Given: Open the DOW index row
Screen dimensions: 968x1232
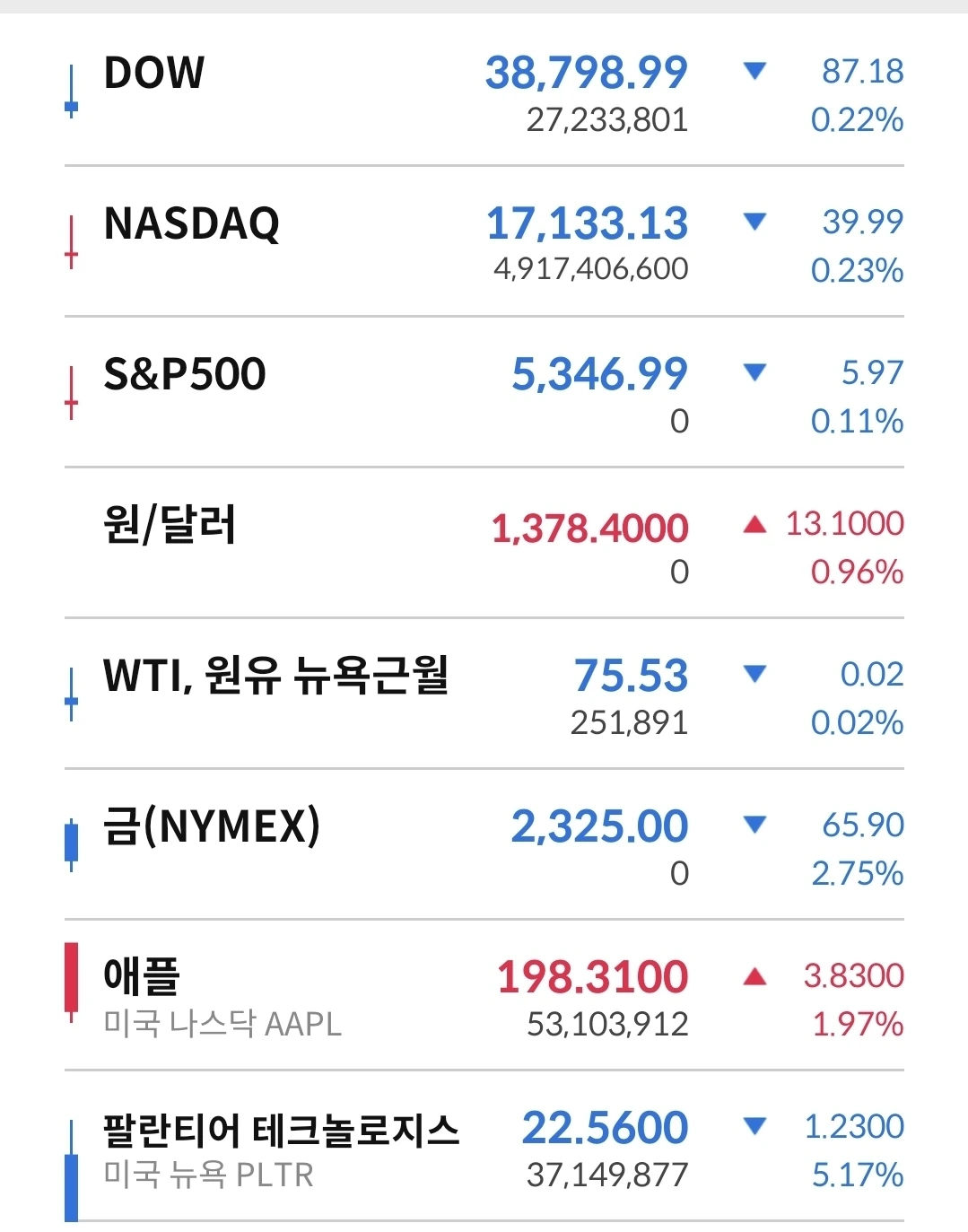Looking at the screenshot, I should (x=484, y=91).
